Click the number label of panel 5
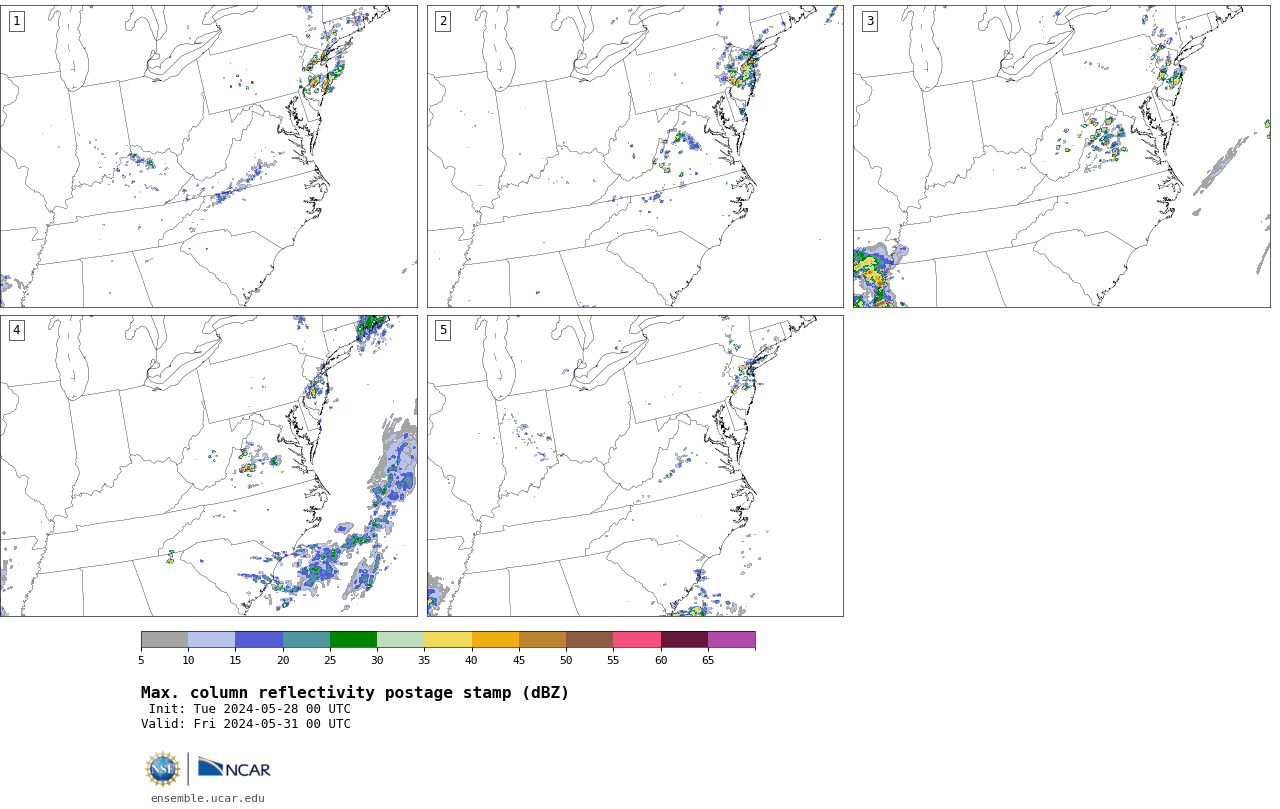This screenshot has width=1280, height=809. 443,330
